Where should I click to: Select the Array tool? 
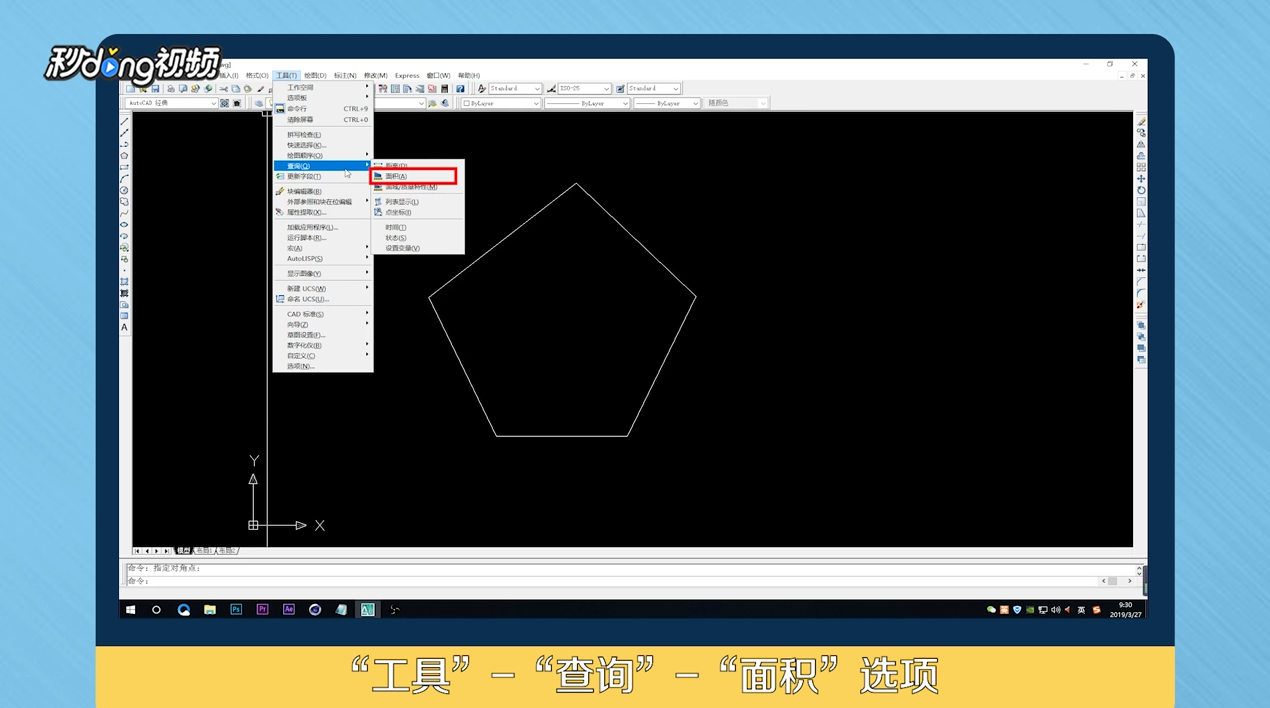point(1141,167)
